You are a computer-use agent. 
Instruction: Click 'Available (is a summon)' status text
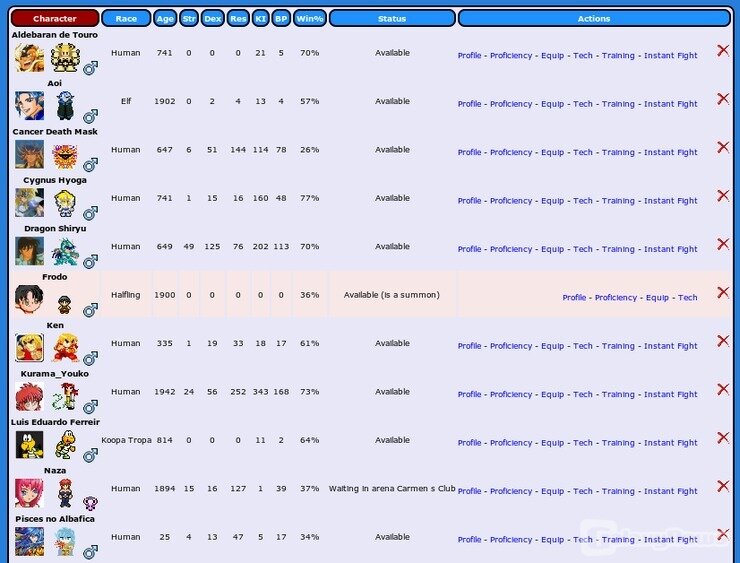click(392, 295)
